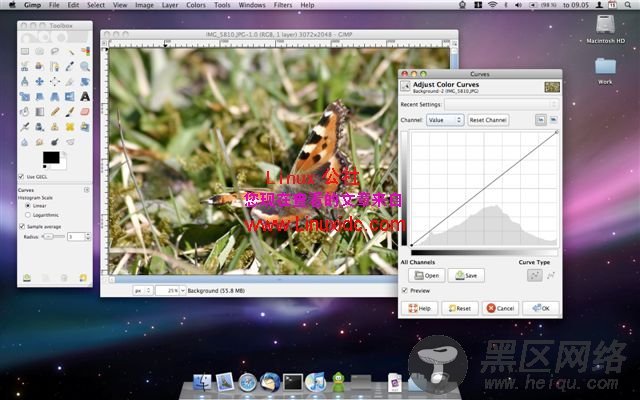Select the Smudge tool

(x=40, y=142)
